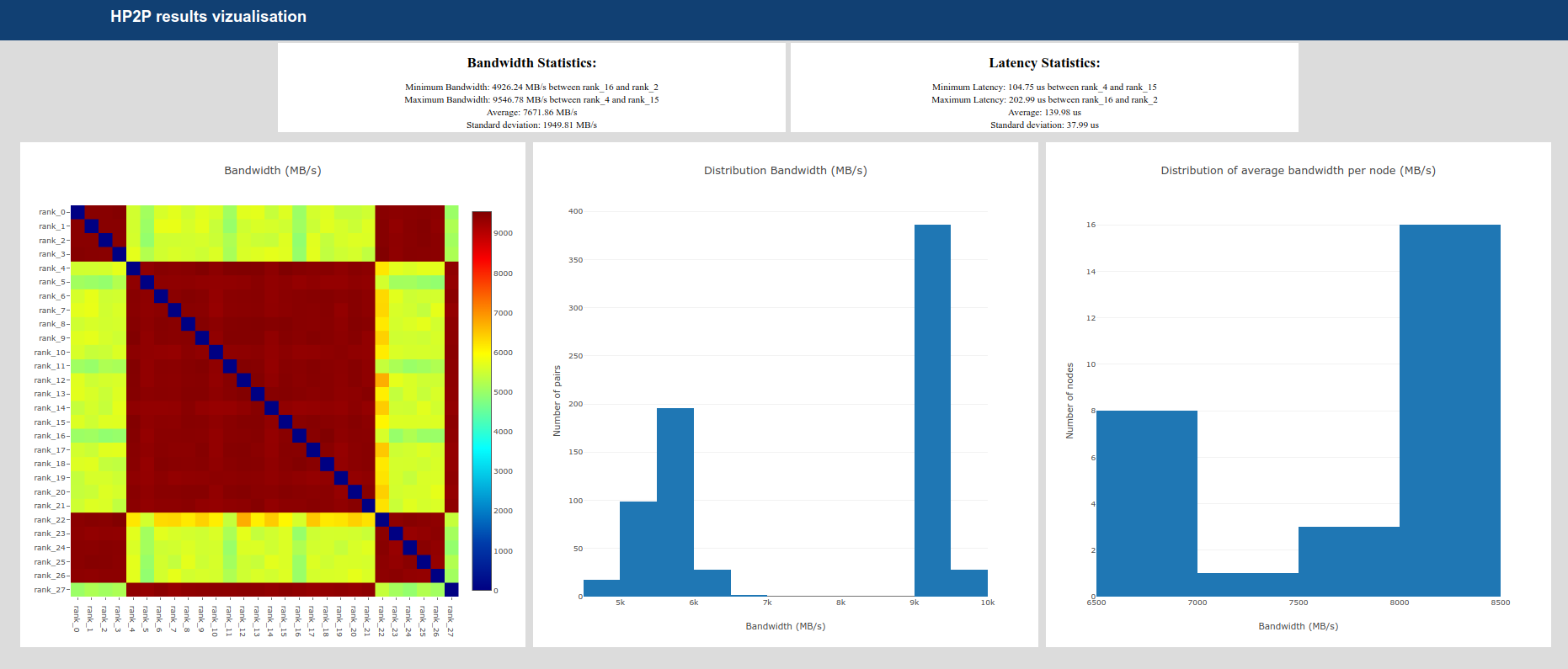Screen dimensions: 1568x669
Task: Click rank_11 label on heatmap vertical axis
Action: click(50, 366)
